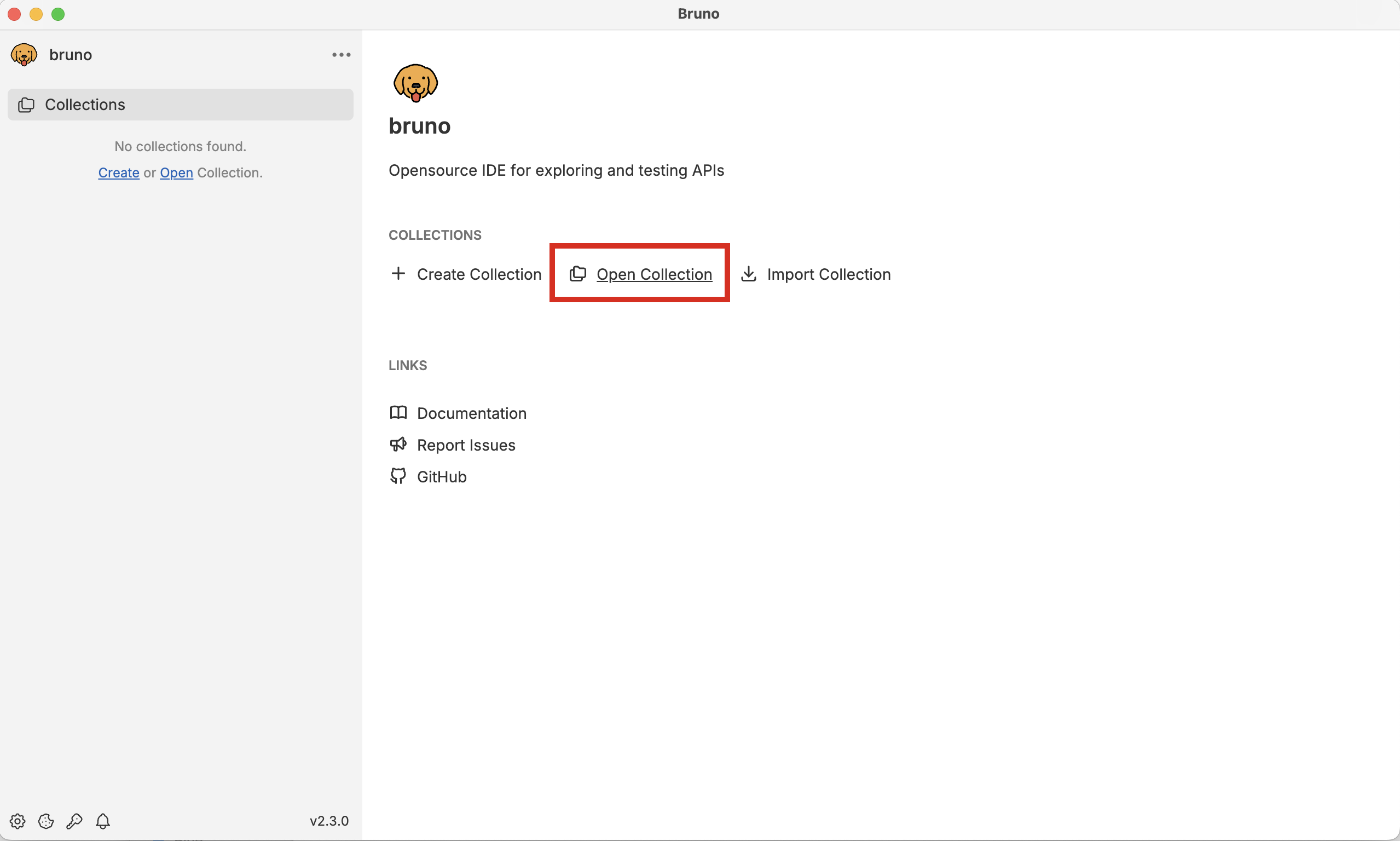Click the red close window button

(14, 14)
